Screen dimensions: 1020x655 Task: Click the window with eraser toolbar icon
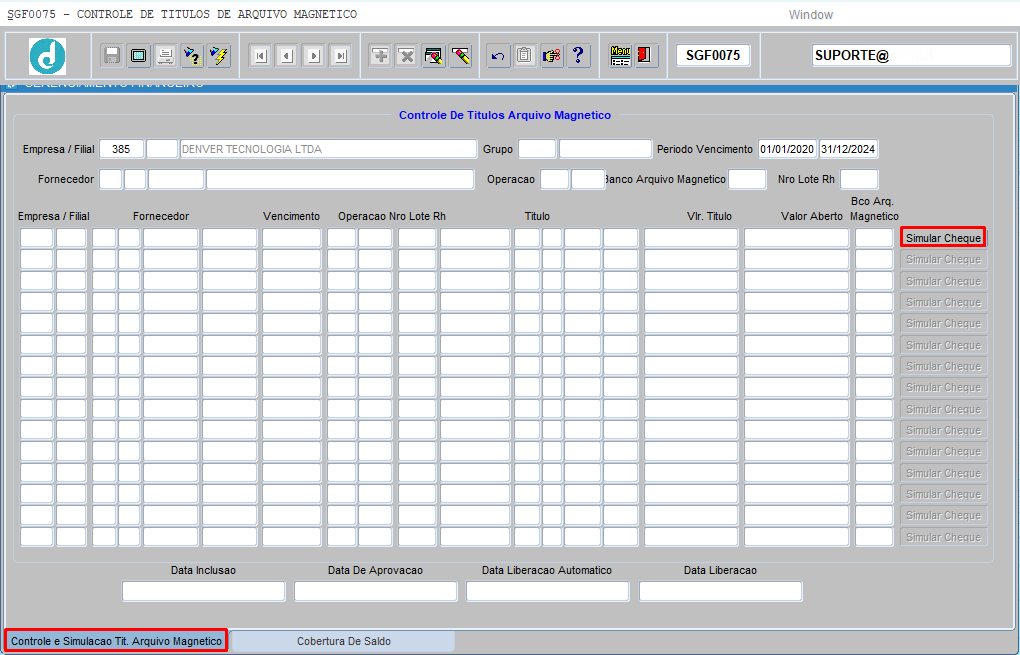(x=433, y=56)
